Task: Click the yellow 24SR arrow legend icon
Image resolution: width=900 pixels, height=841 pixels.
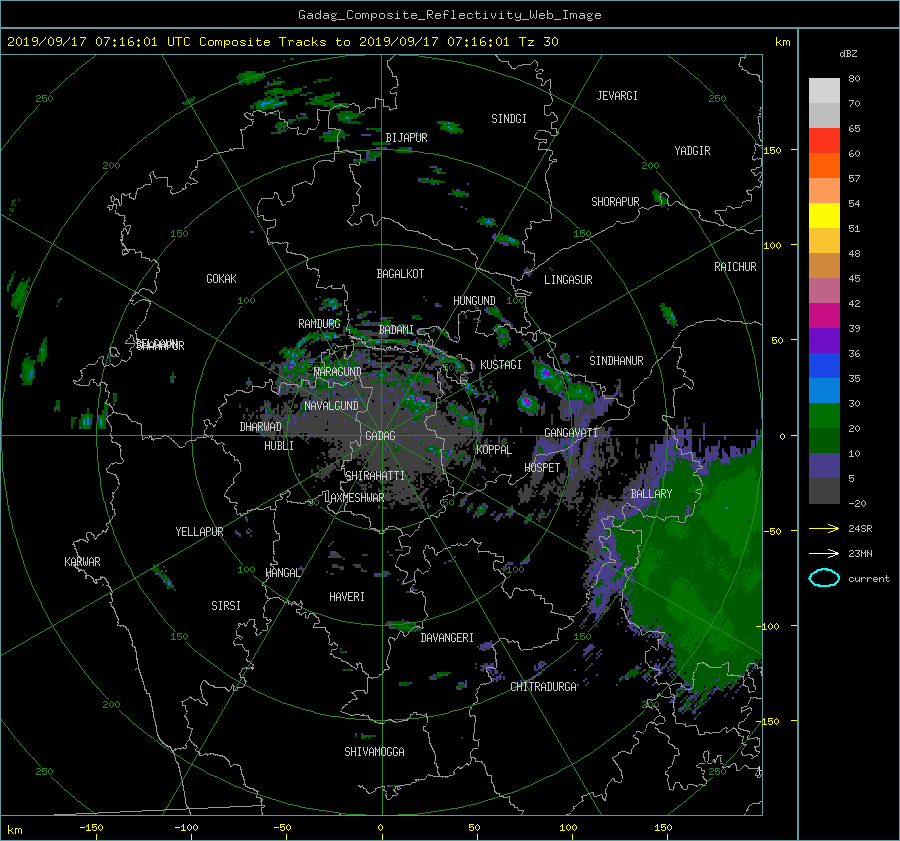Action: point(824,528)
